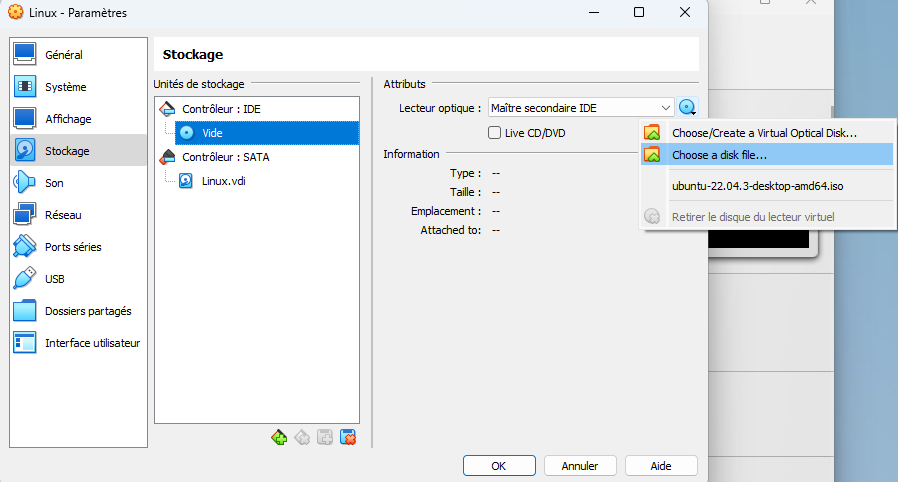Click the remove attachment icon

pyautogui.click(x=348, y=438)
